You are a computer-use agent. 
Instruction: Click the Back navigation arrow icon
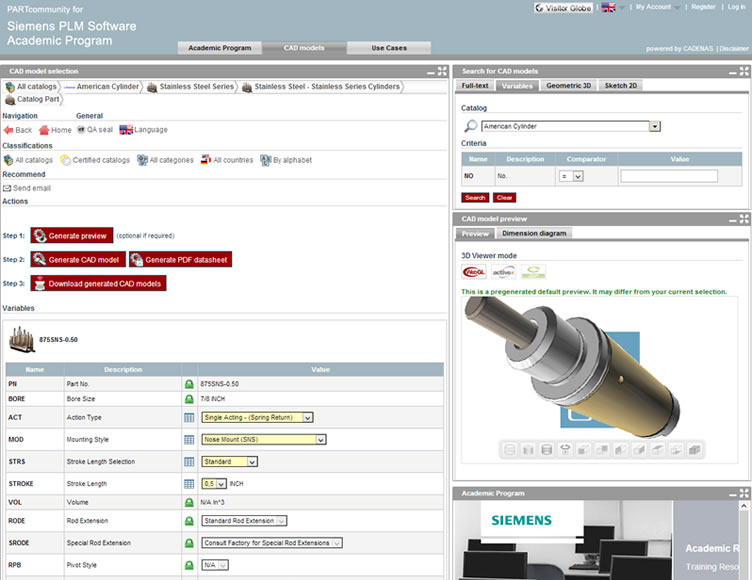[8, 130]
